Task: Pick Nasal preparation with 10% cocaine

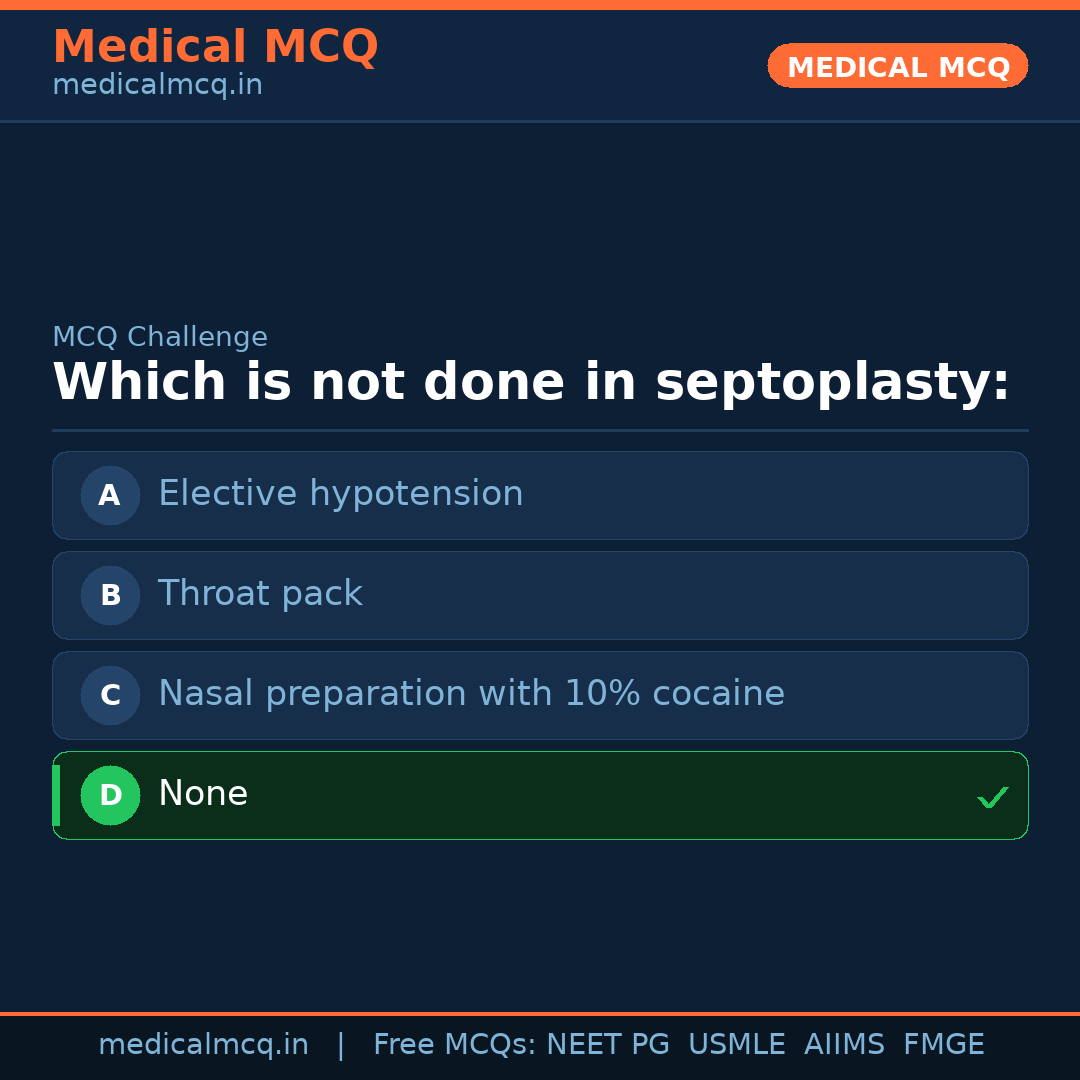Action: point(471,694)
